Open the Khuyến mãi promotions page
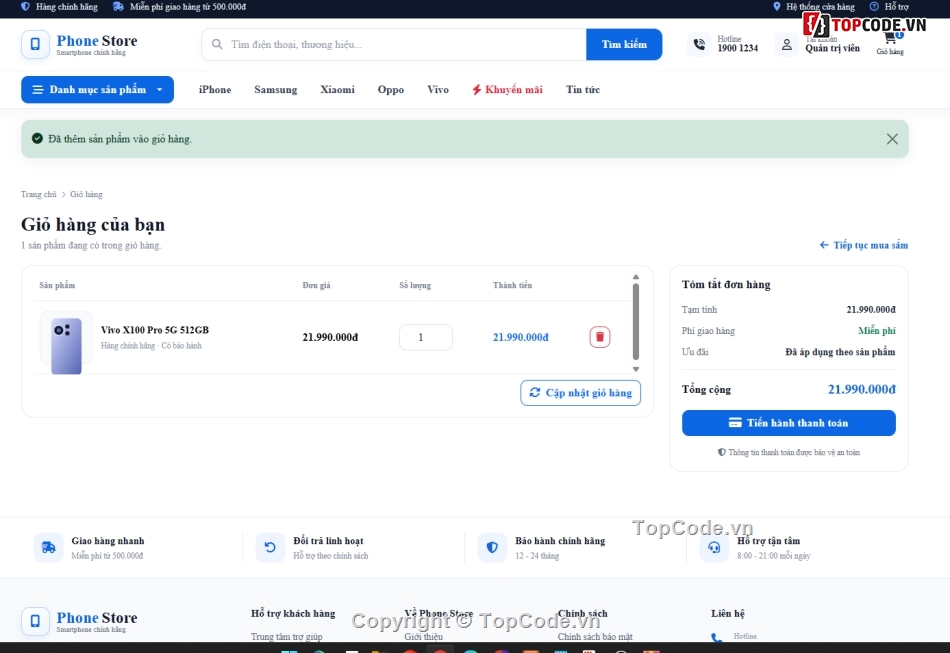This screenshot has width=950, height=653. tap(507, 90)
